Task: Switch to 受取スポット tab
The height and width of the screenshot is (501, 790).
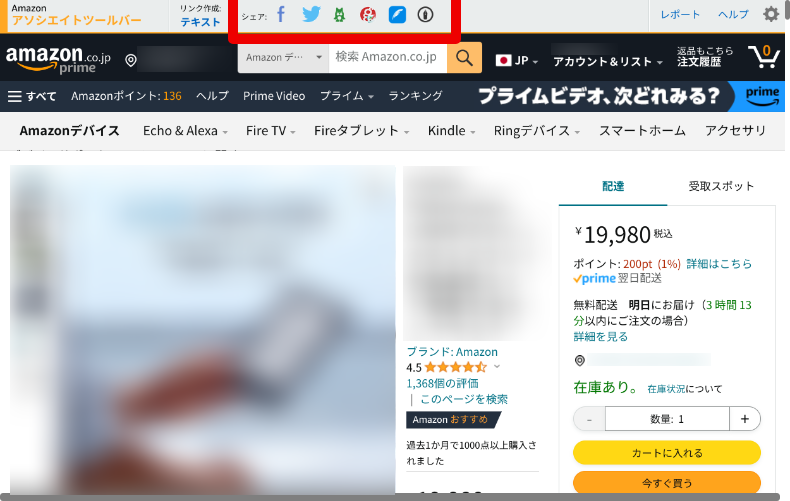Action: (721, 186)
